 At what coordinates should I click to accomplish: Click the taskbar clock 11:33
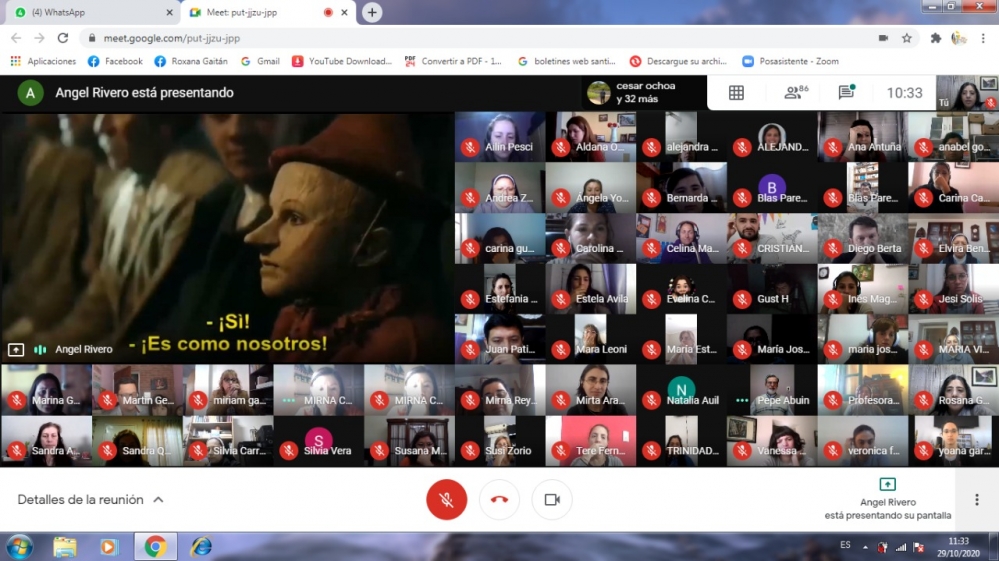pyautogui.click(x=958, y=547)
